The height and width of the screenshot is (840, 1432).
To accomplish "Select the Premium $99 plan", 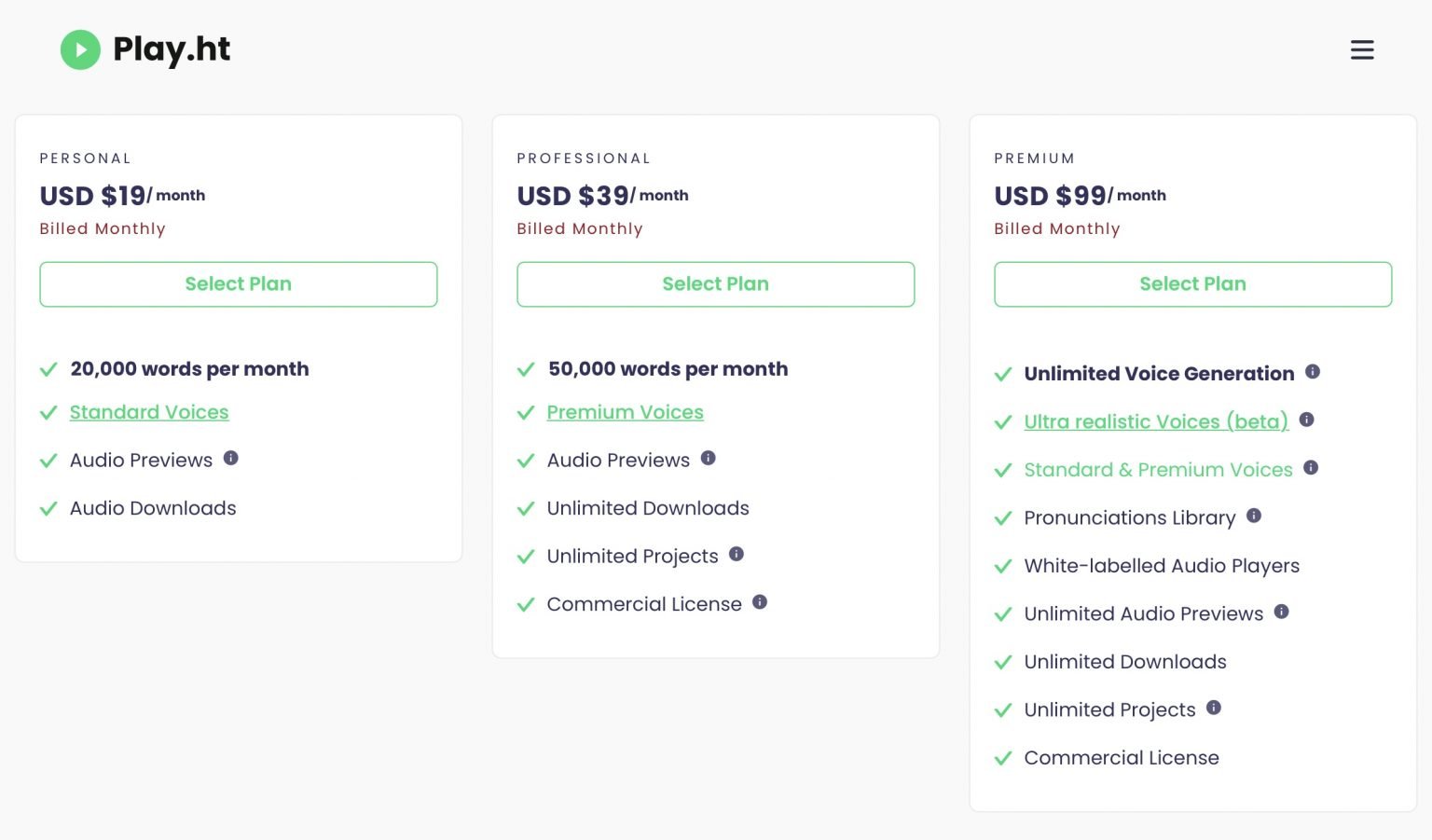I will (x=1192, y=284).
